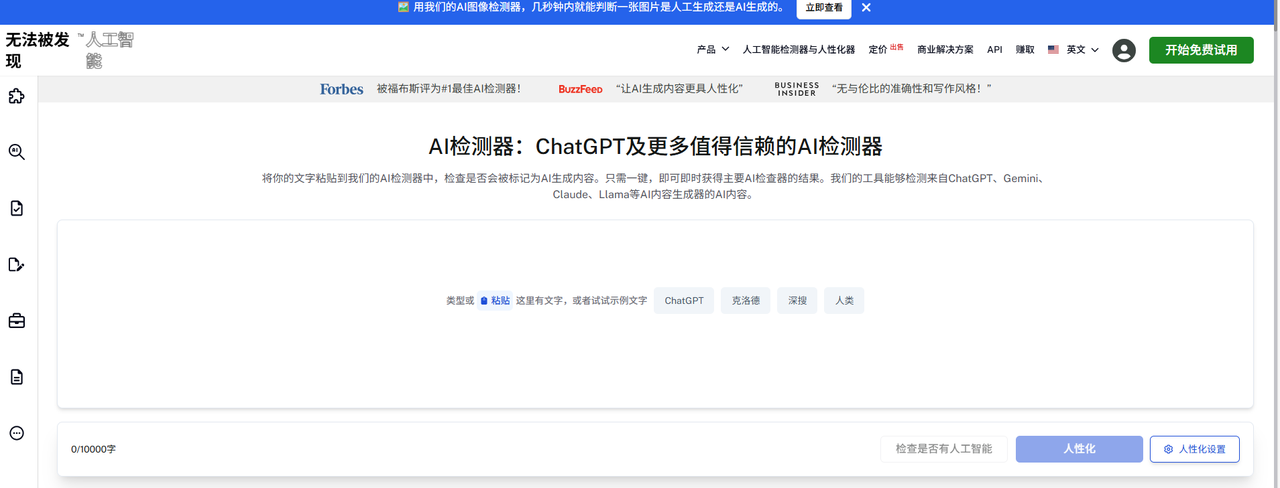The image size is (1280, 488).
Task: Open 商业解决方案 menu item
Action: coord(945,49)
